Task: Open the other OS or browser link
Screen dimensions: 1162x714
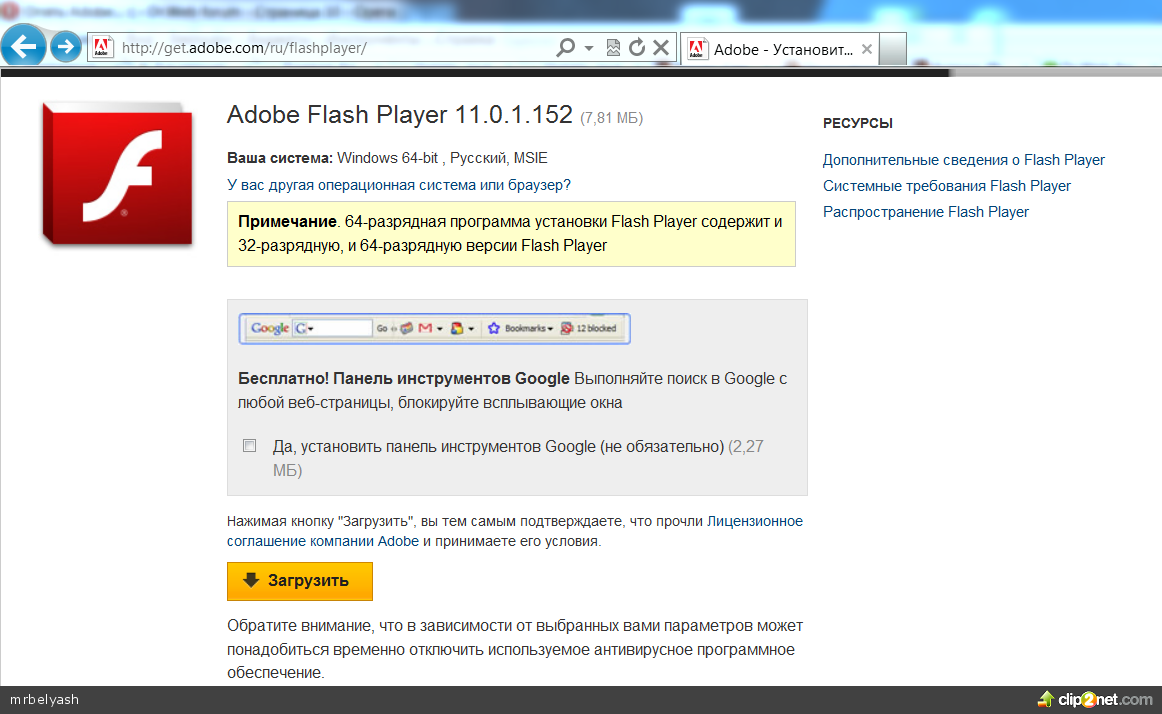Action: tap(399, 185)
